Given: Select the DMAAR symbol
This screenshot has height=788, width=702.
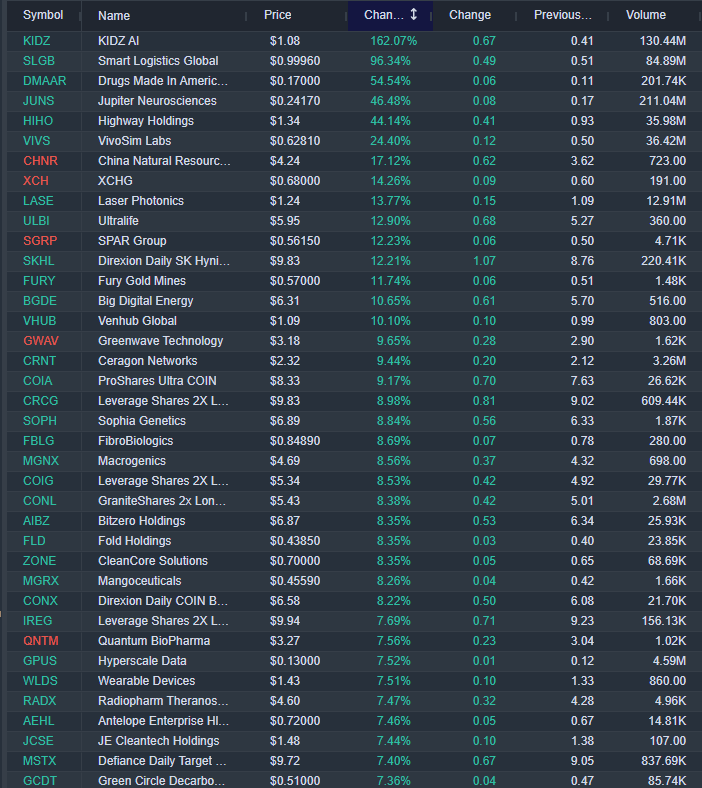Looking at the screenshot, I should (45, 81).
